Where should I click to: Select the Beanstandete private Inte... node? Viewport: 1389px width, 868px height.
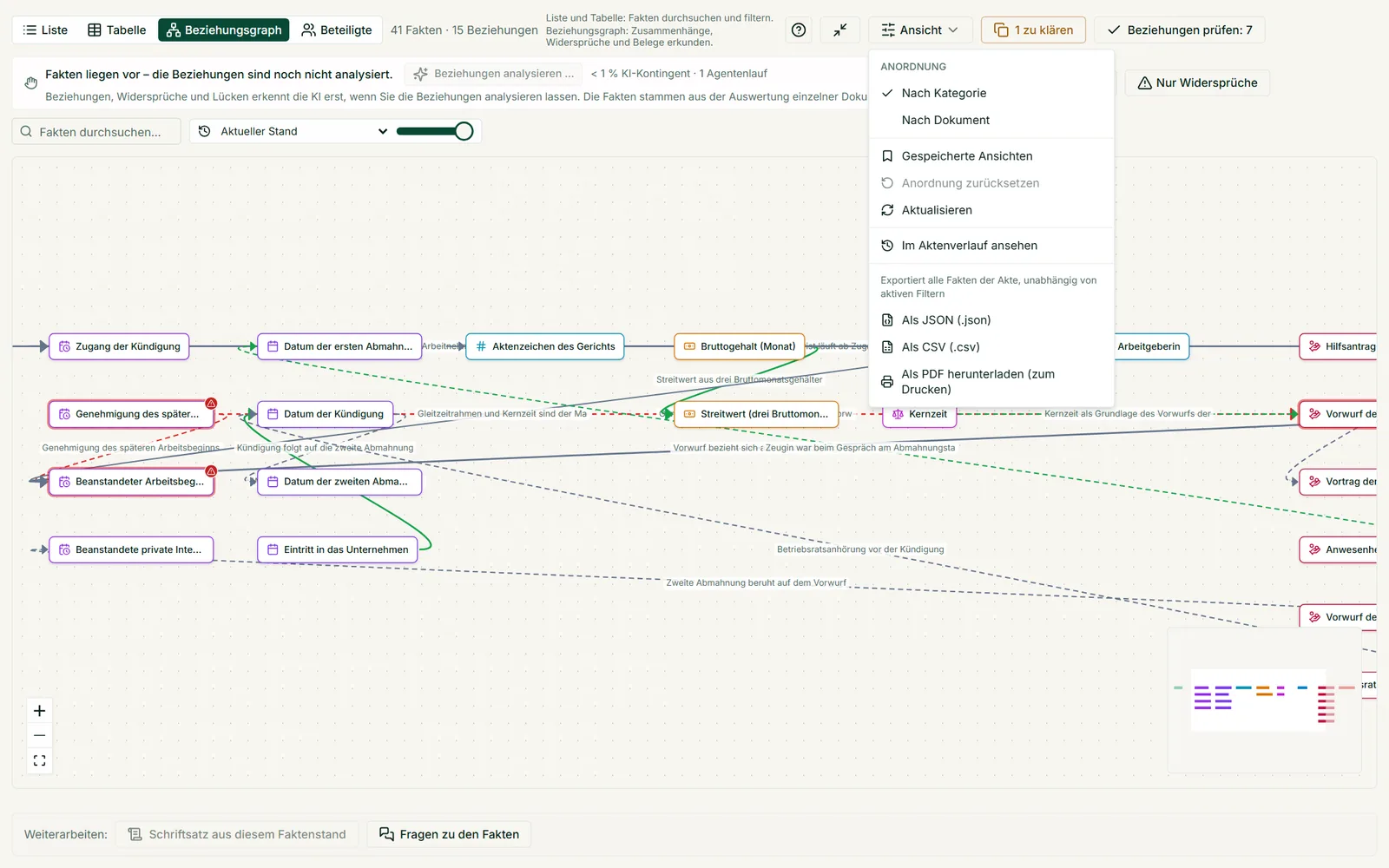(131, 549)
